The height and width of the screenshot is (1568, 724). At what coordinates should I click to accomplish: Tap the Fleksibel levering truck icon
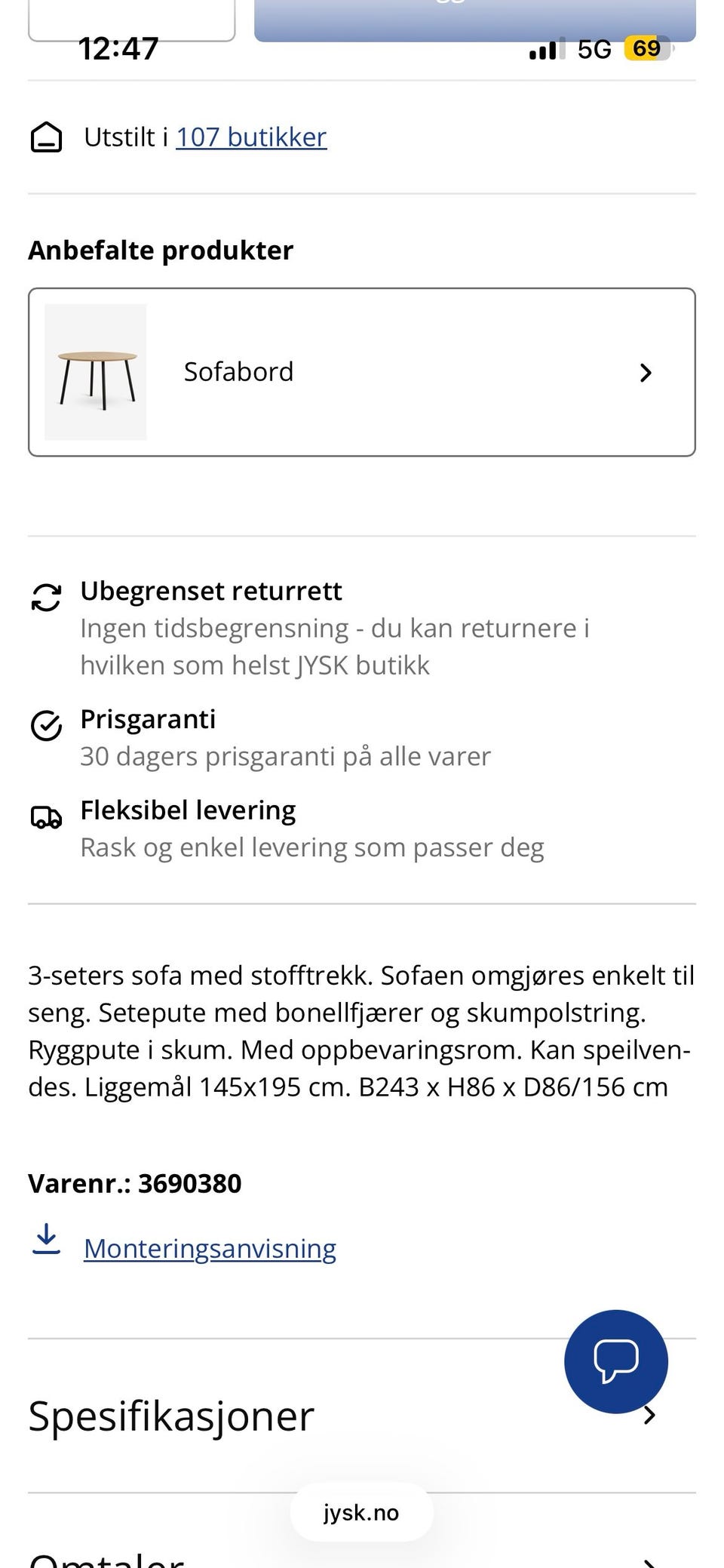click(x=46, y=817)
